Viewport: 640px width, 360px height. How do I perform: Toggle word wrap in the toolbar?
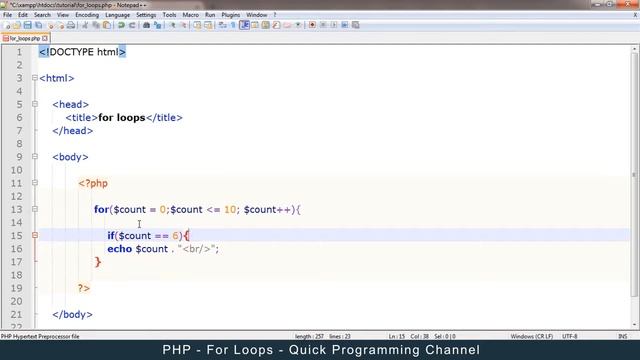[x=222, y=25]
